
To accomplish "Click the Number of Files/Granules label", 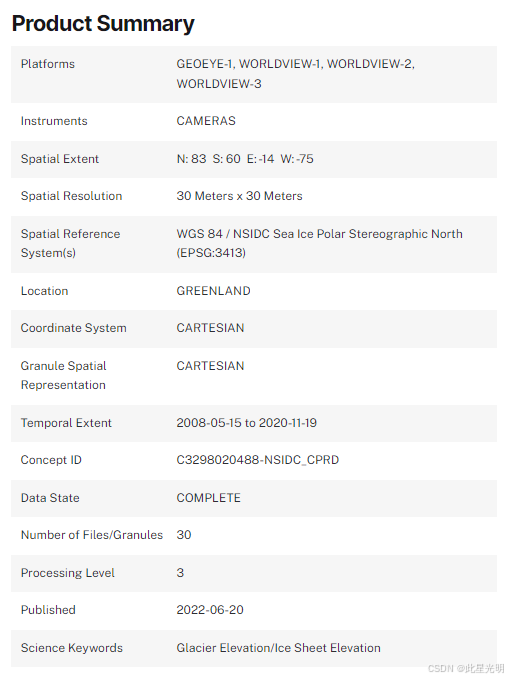I will click(92, 535).
